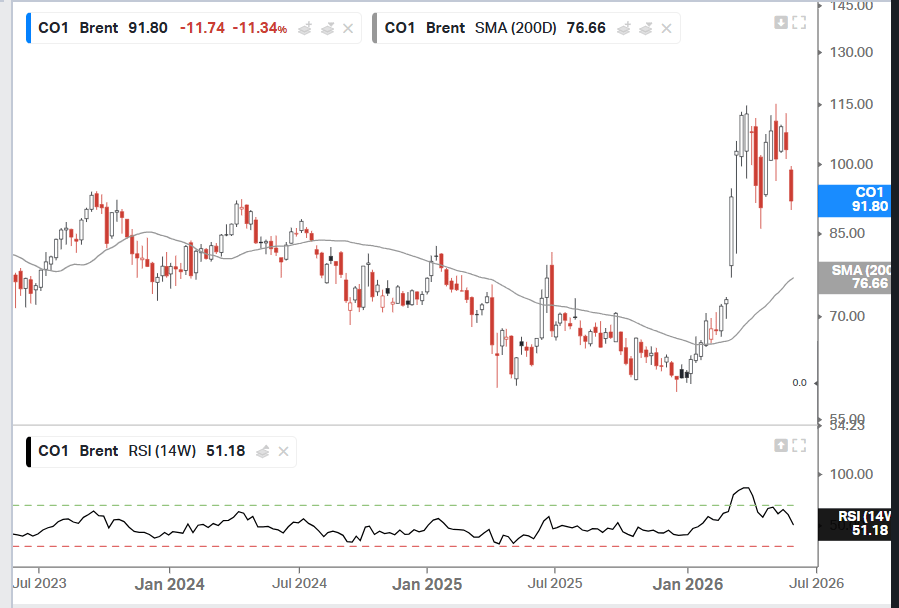
Task: Click the up-arrow icon atop the RSI pane
Action: click(x=781, y=445)
